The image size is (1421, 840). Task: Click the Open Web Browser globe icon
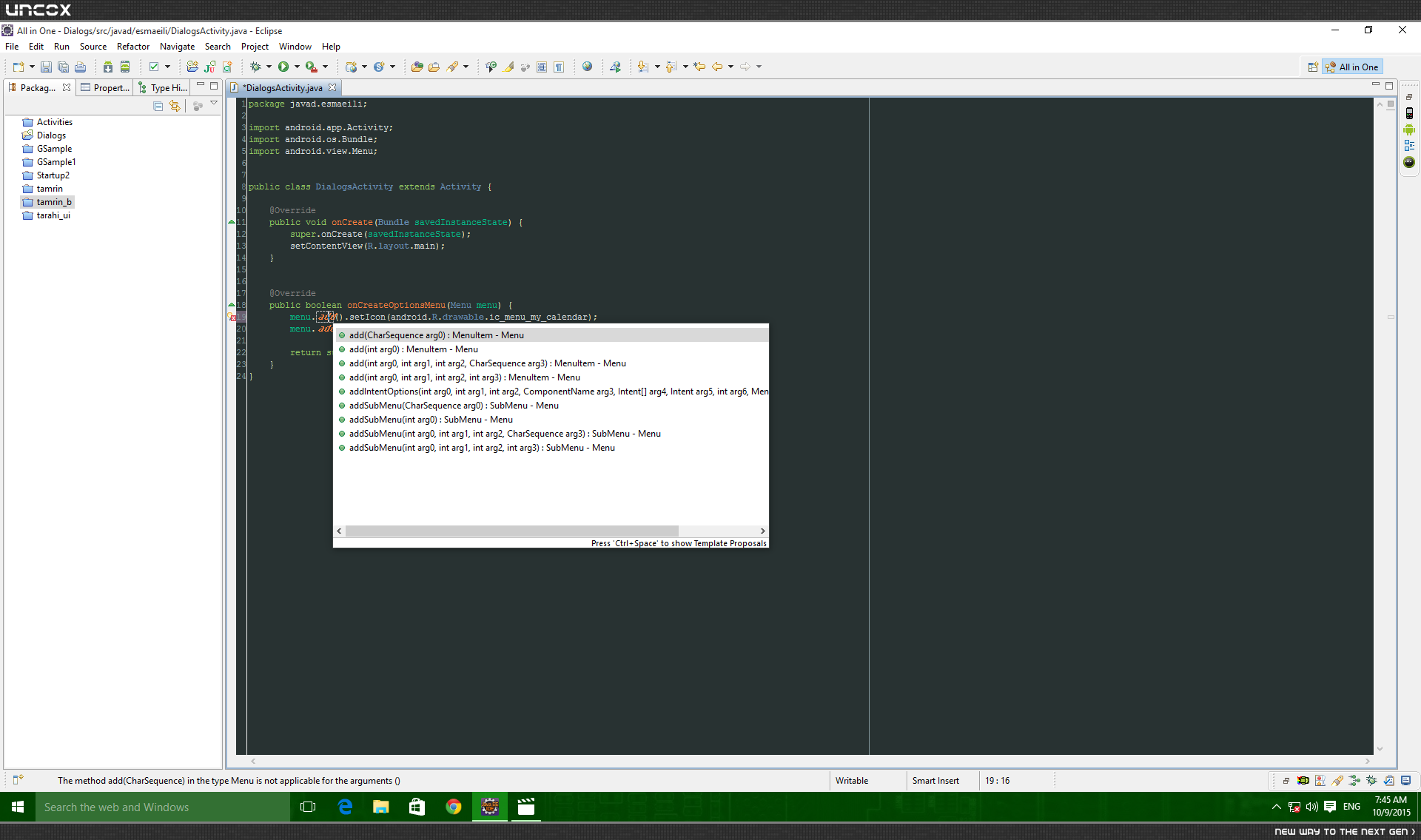587,67
